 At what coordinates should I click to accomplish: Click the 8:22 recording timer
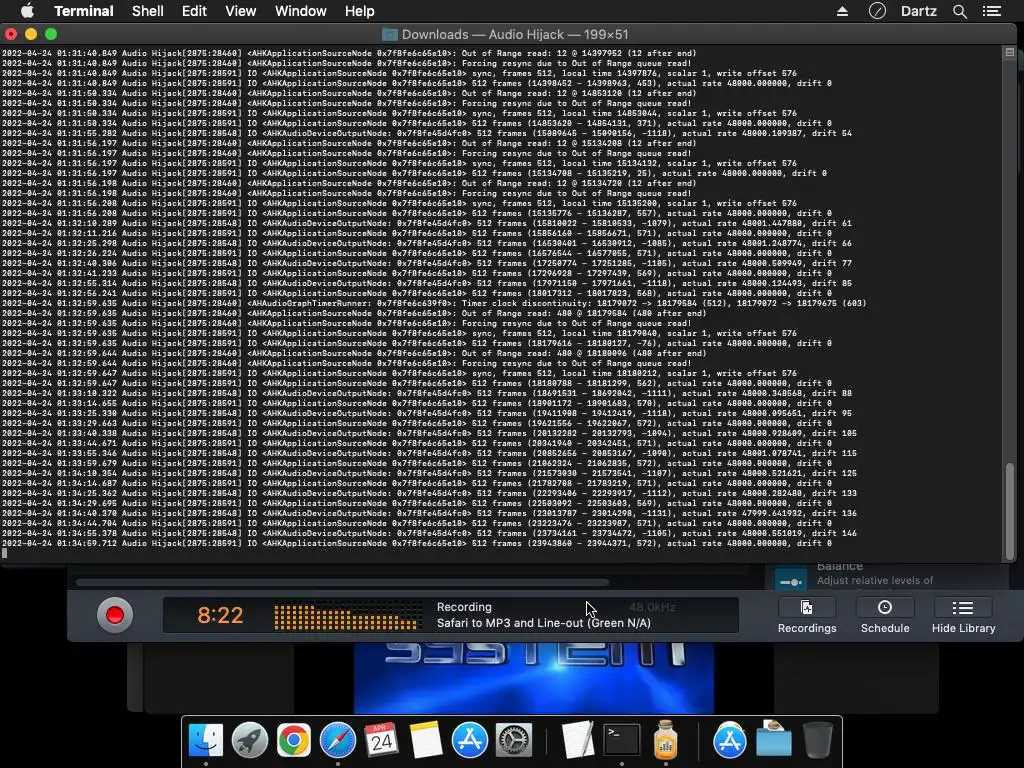[220, 615]
